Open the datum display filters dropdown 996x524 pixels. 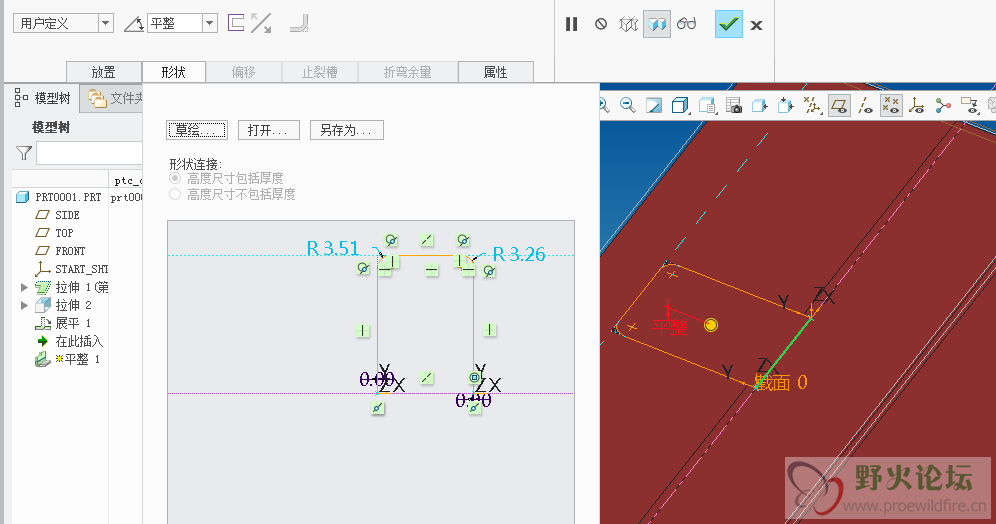tap(812, 105)
